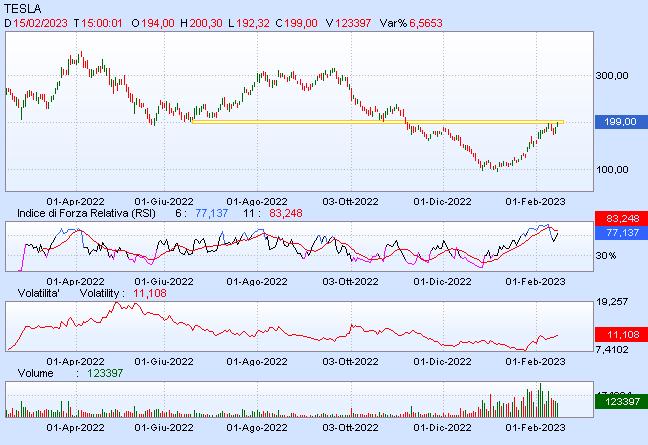Viewport: 648px width, 445px height.
Task: Click 03-Ott-2022 under the volatility panel
Action: 350,362
